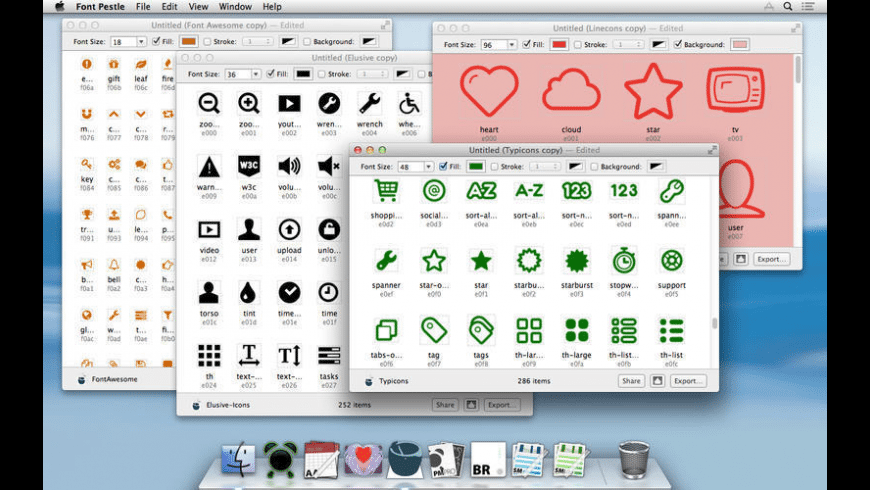
Task: Select the green shopping cart glyph
Action: click(x=385, y=191)
